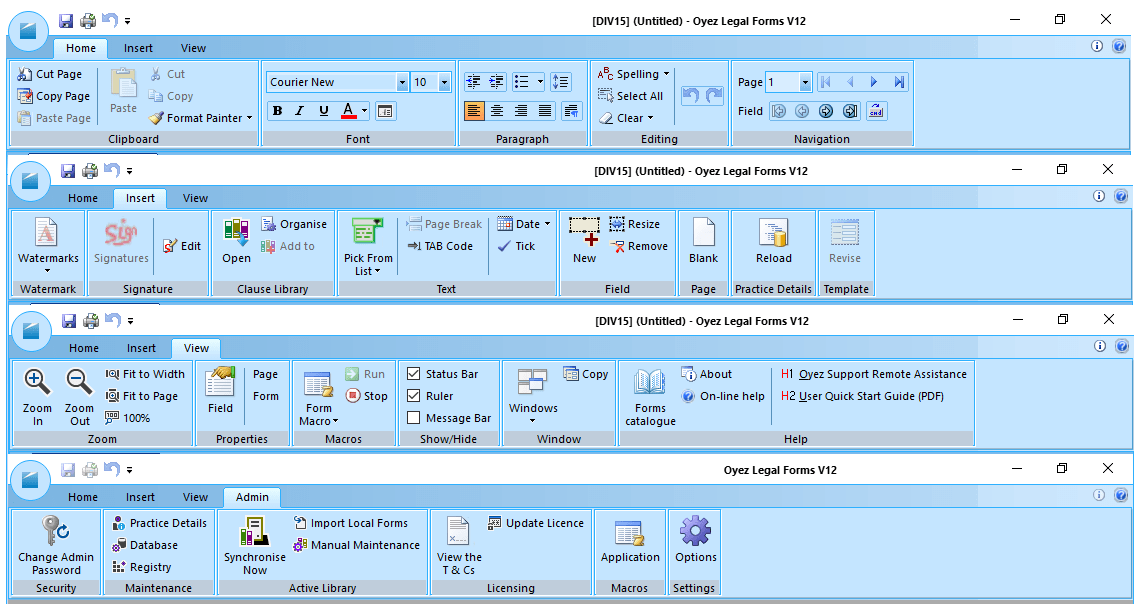Click Manual Maintenance

[356, 545]
